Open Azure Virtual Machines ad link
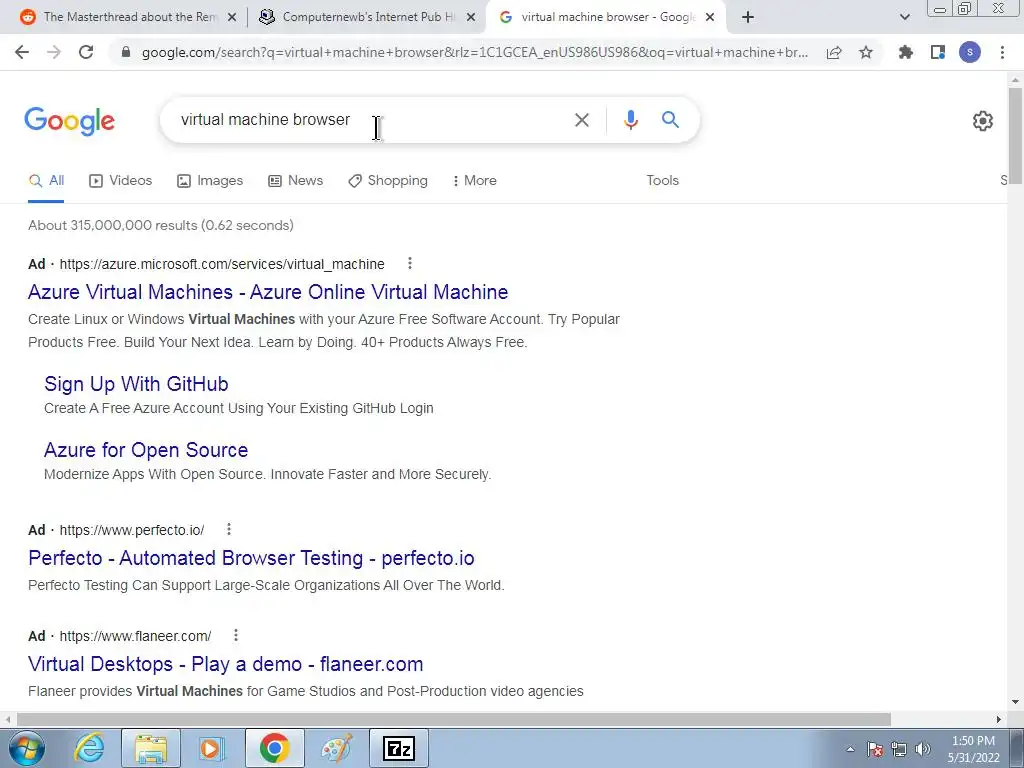This screenshot has height=768, width=1024. (268, 292)
